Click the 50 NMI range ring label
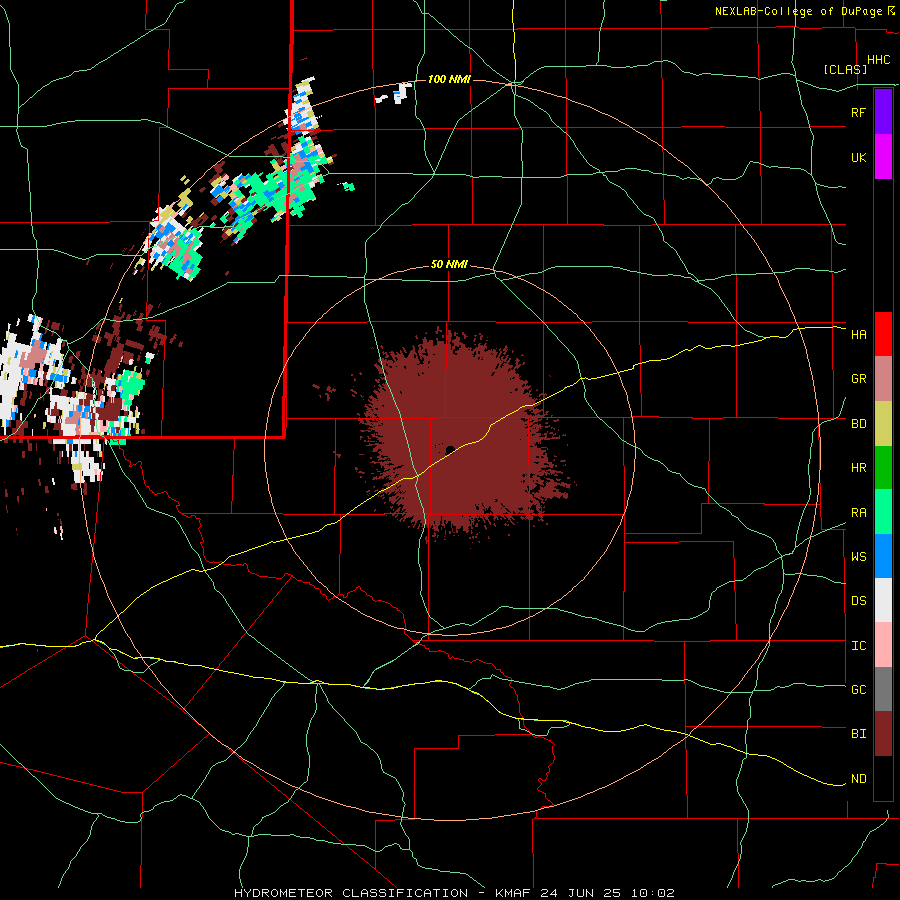 point(449,265)
